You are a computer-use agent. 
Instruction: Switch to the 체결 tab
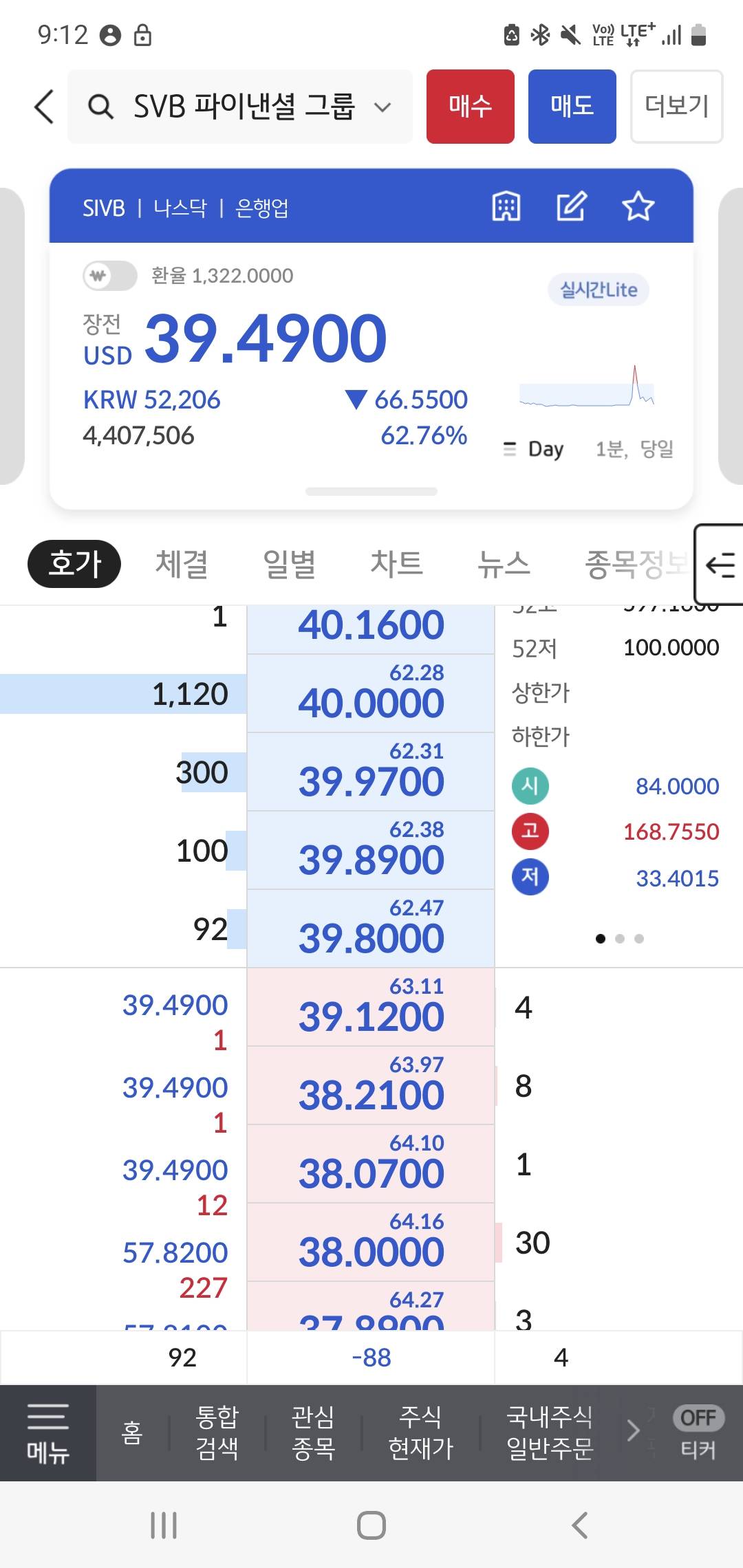182,564
